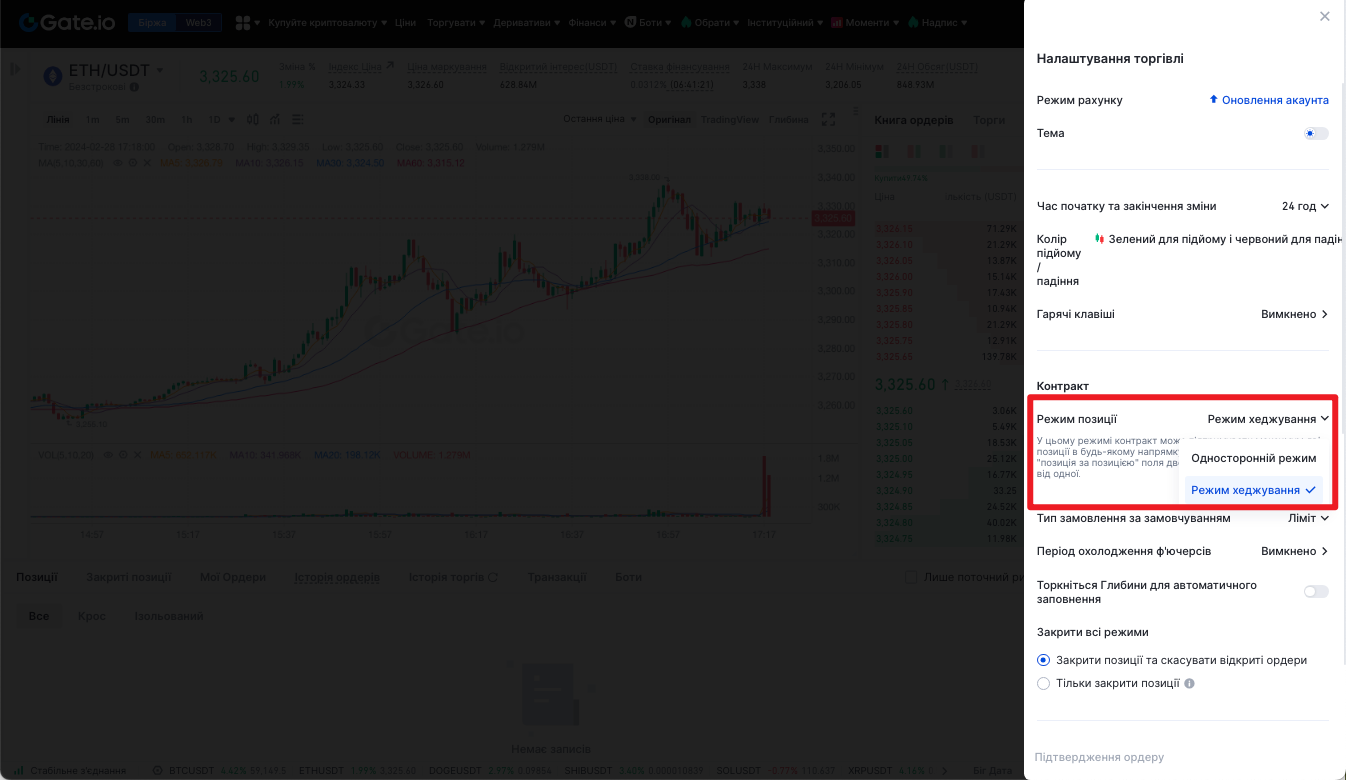Click the fullscreen chart icon

[x=828, y=119]
